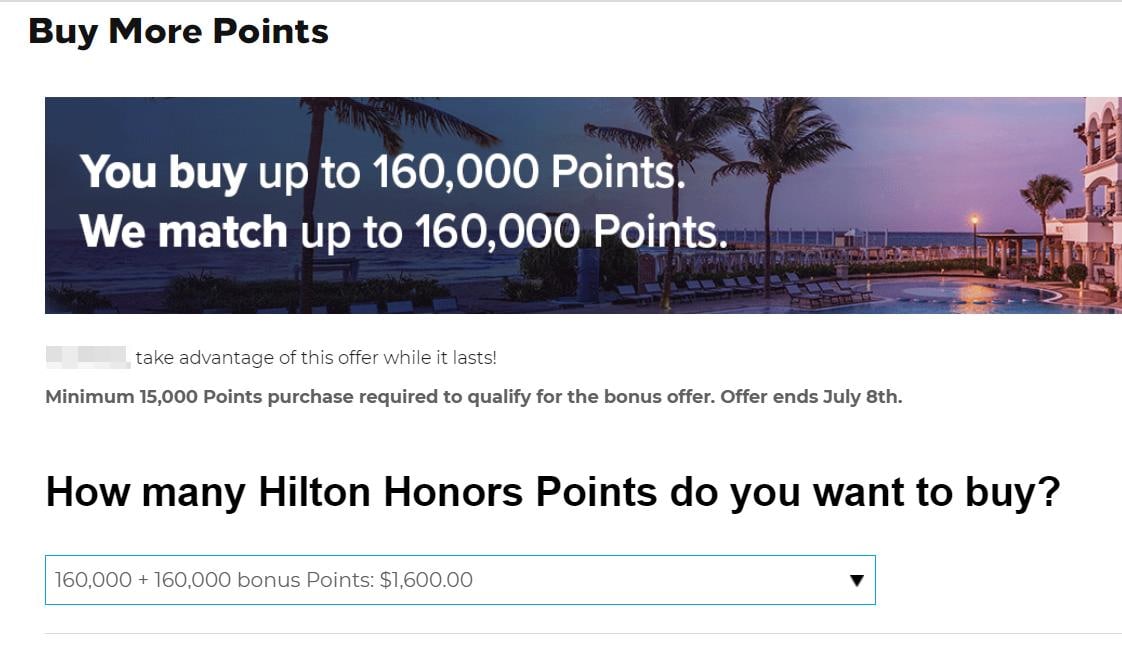
Task: Click the black dropdown arrow triangle
Action: point(856,580)
